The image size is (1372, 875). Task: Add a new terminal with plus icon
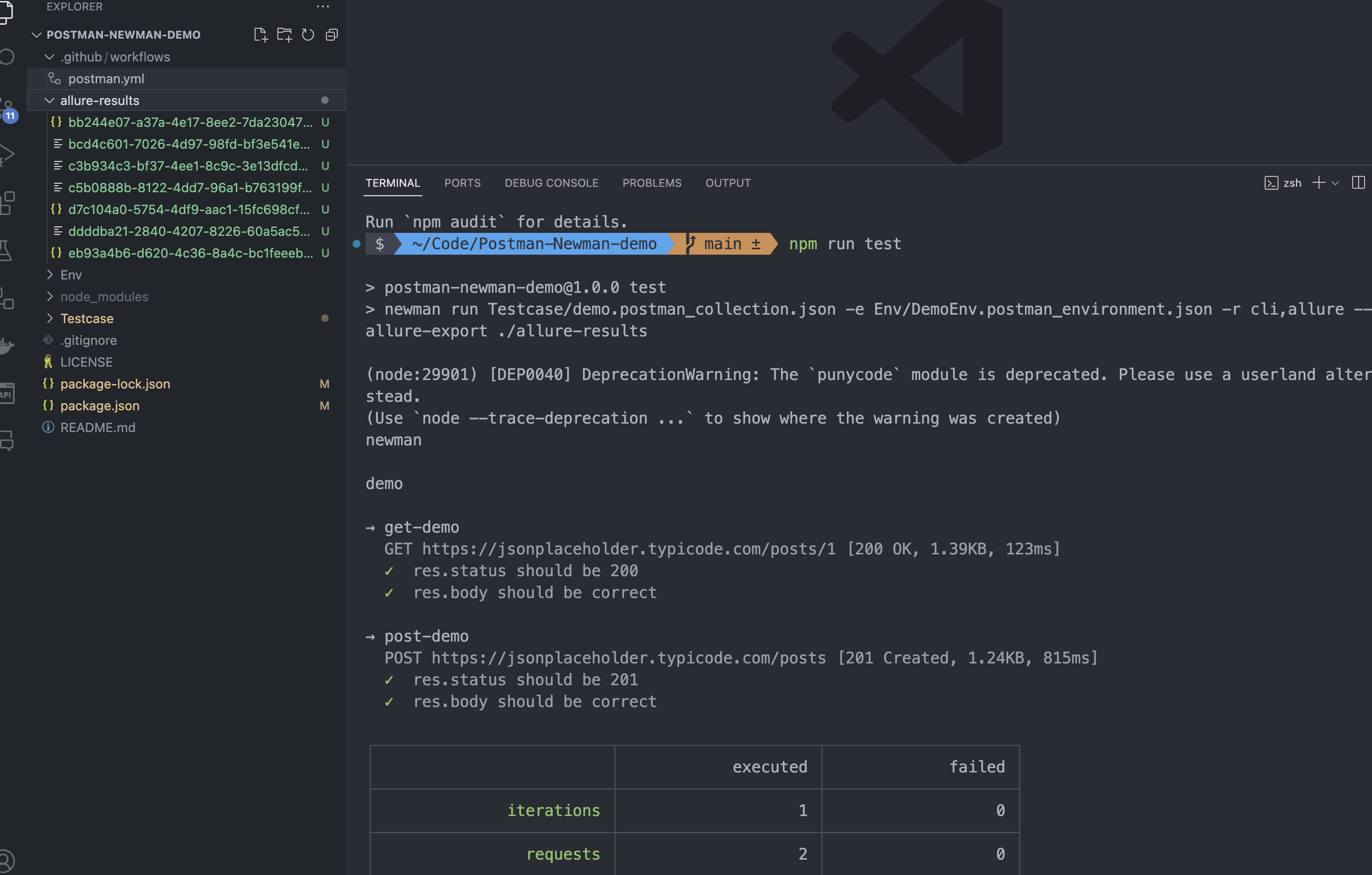(1319, 182)
